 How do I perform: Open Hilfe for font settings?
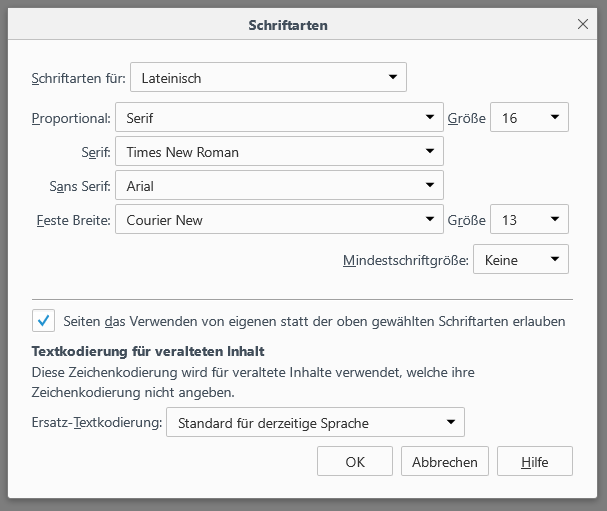point(535,461)
